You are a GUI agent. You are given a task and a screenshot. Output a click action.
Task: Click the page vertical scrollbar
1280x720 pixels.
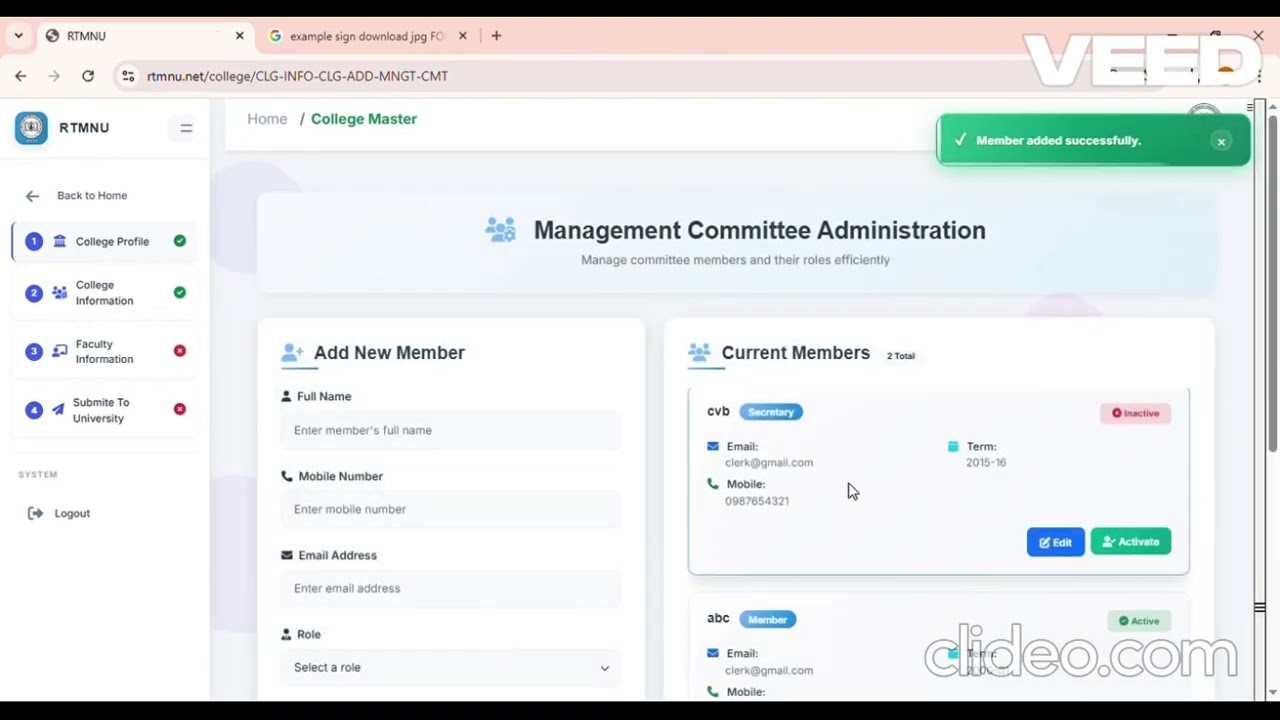click(x=1273, y=283)
